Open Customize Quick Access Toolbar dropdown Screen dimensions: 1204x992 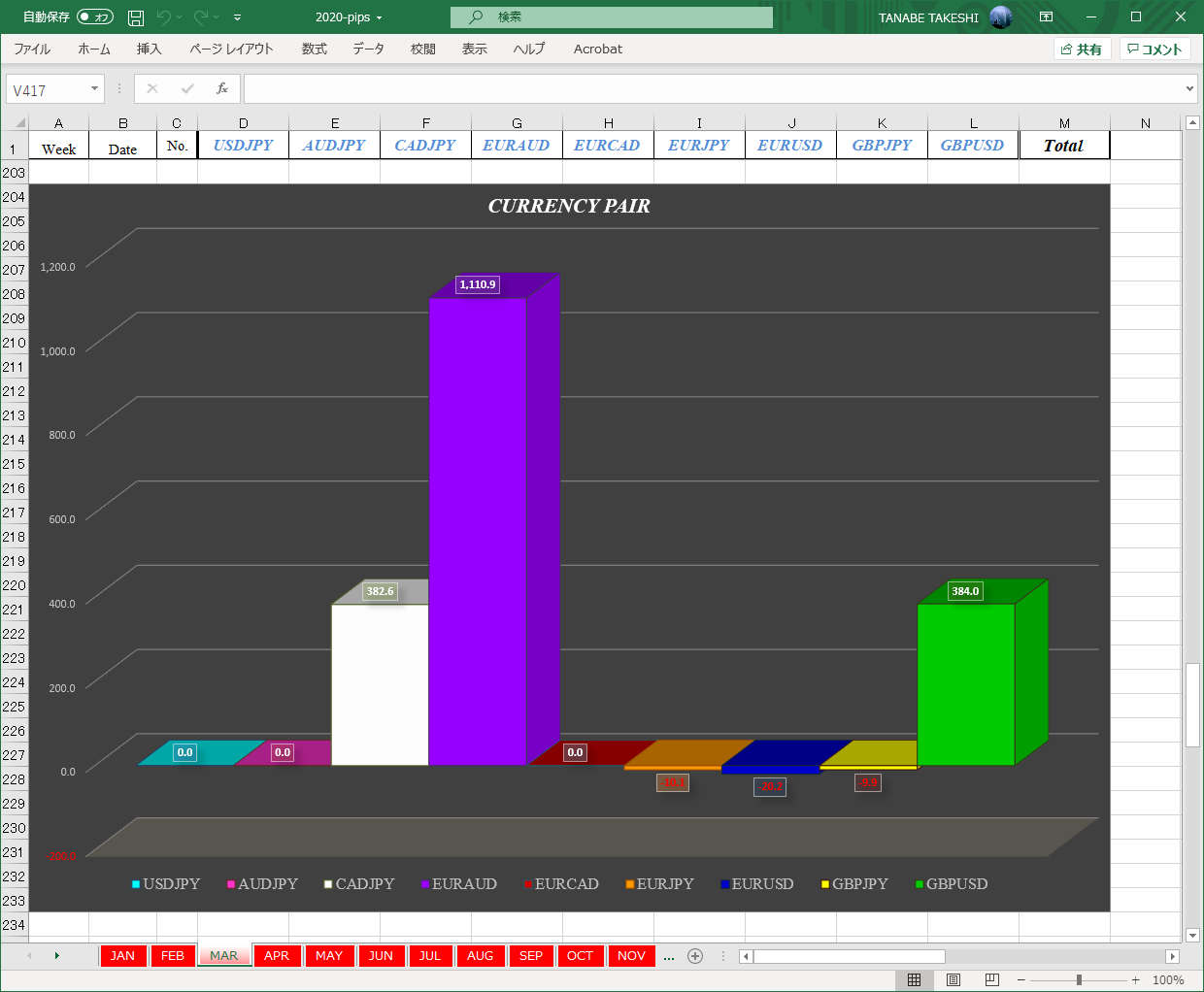[238, 17]
